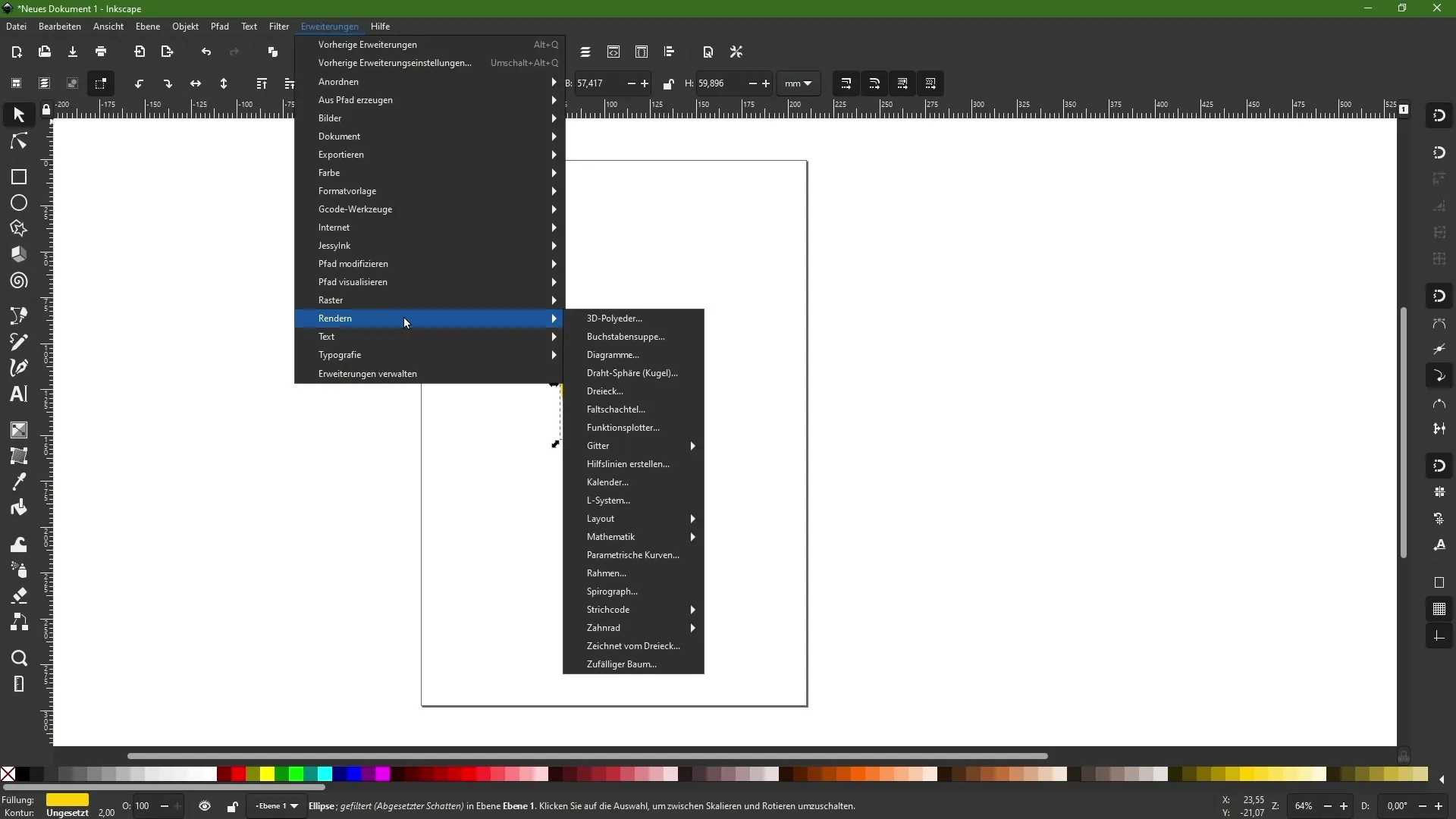The width and height of the screenshot is (1456, 819).
Task: Expand the Mathematik submenu
Action: [x=634, y=537]
